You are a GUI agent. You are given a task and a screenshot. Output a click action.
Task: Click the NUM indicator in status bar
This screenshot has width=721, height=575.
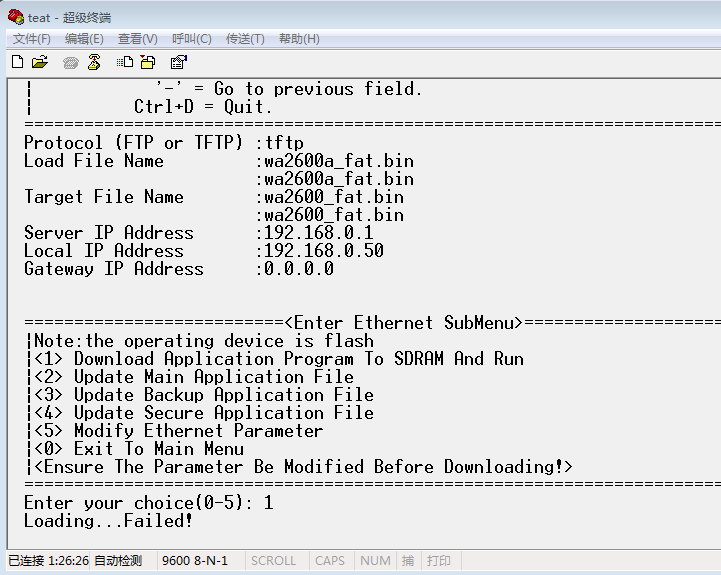(x=375, y=561)
